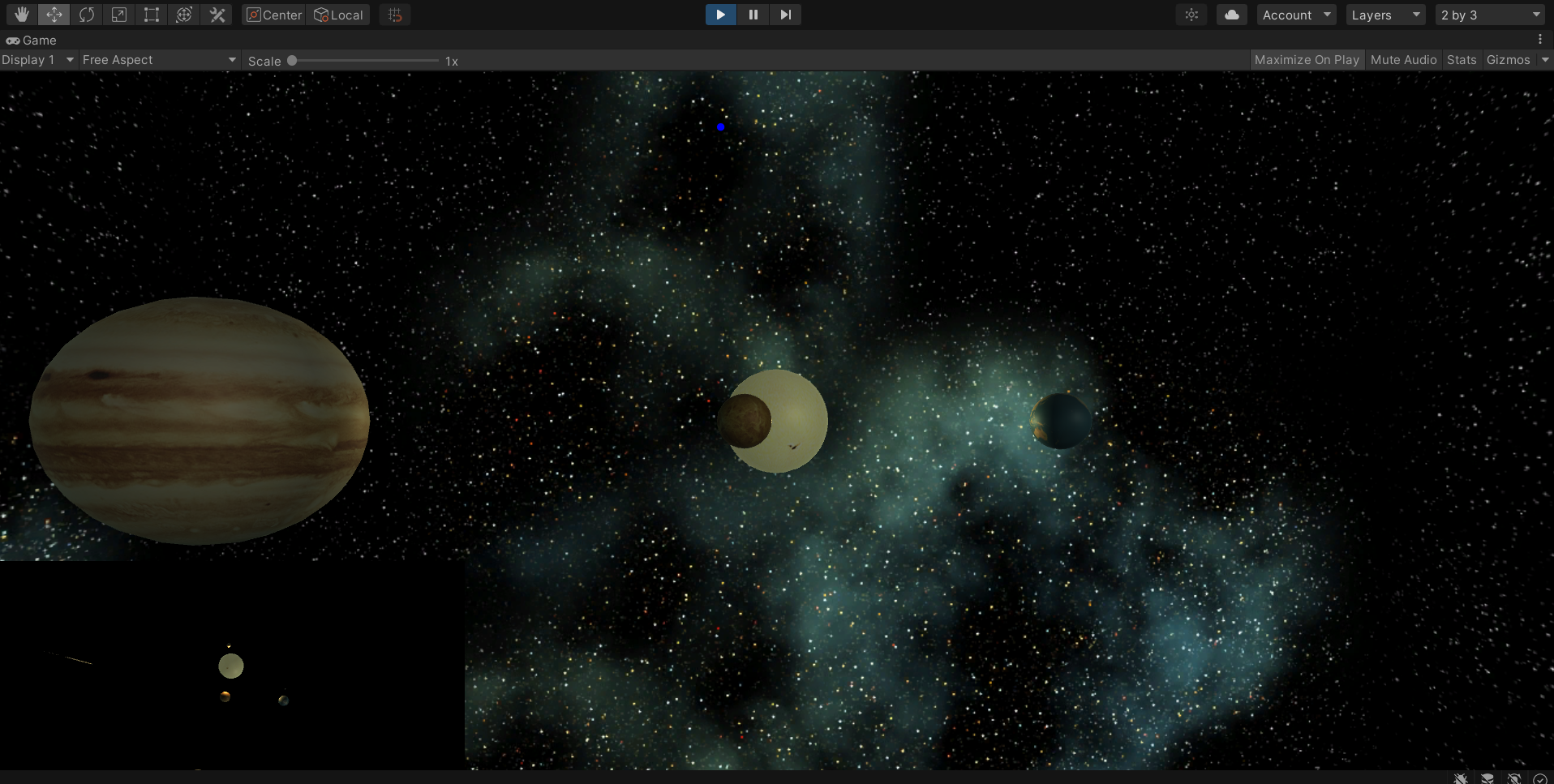Select the Rect transform tool
Screen dimensions: 1554x784
pos(151,15)
